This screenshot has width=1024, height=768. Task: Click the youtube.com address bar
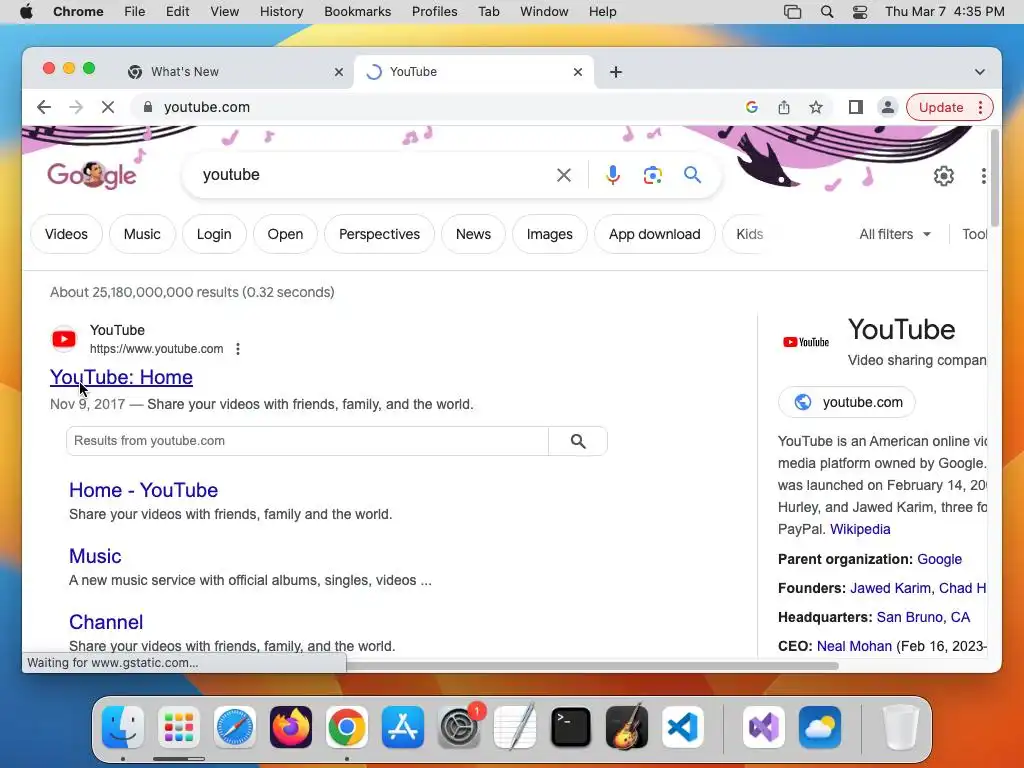coord(431,107)
